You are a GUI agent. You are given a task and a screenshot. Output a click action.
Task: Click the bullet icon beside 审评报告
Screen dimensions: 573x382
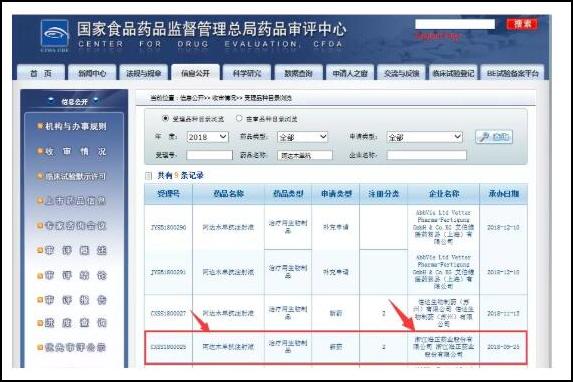pyautogui.click(x=40, y=300)
